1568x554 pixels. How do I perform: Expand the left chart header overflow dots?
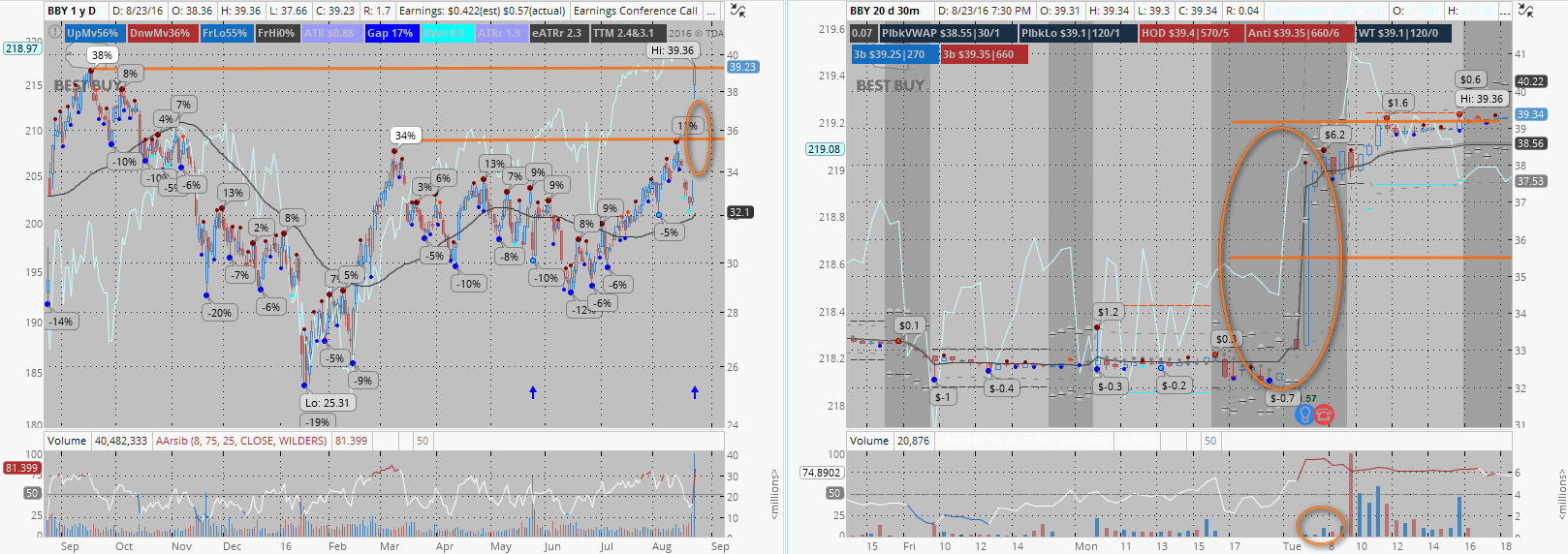coord(712,11)
